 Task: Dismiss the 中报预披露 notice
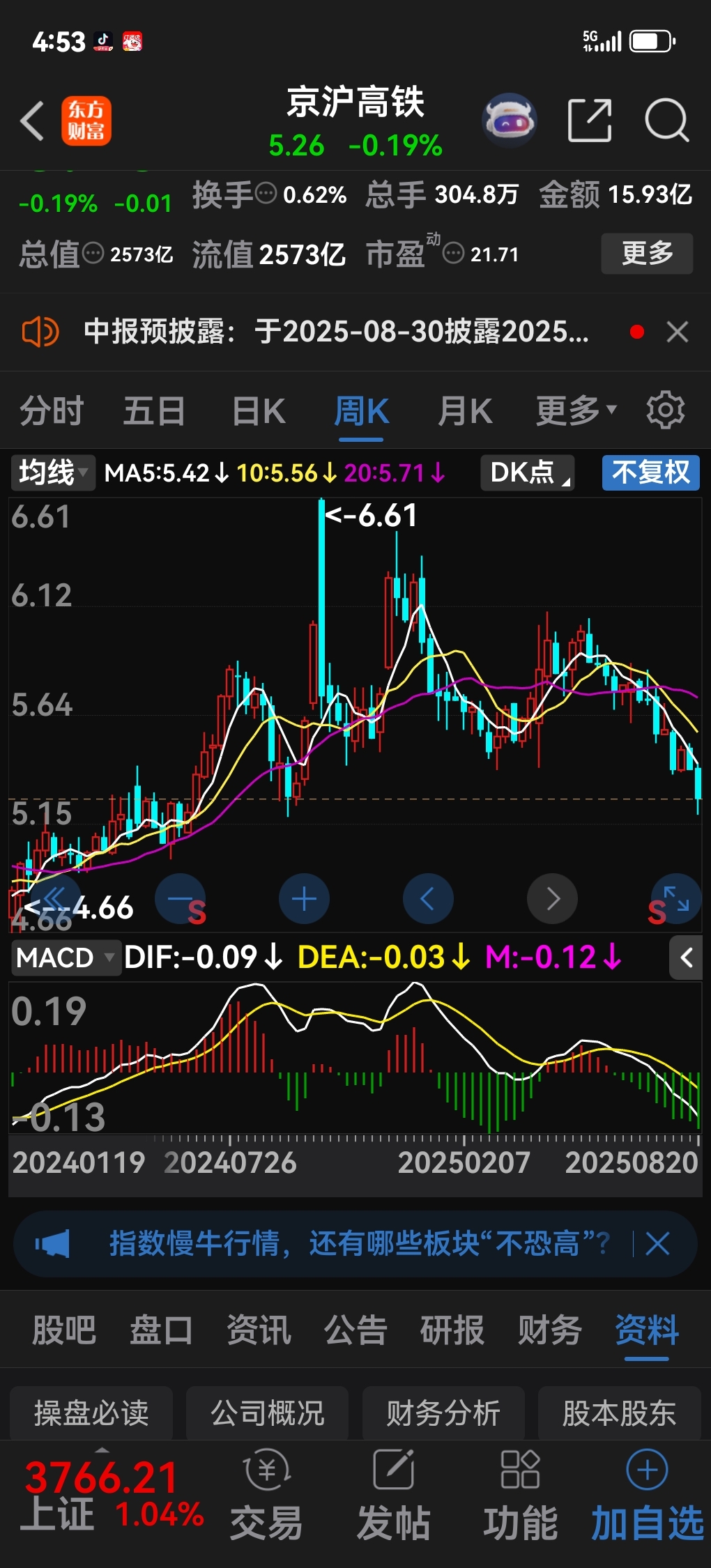pos(678,332)
